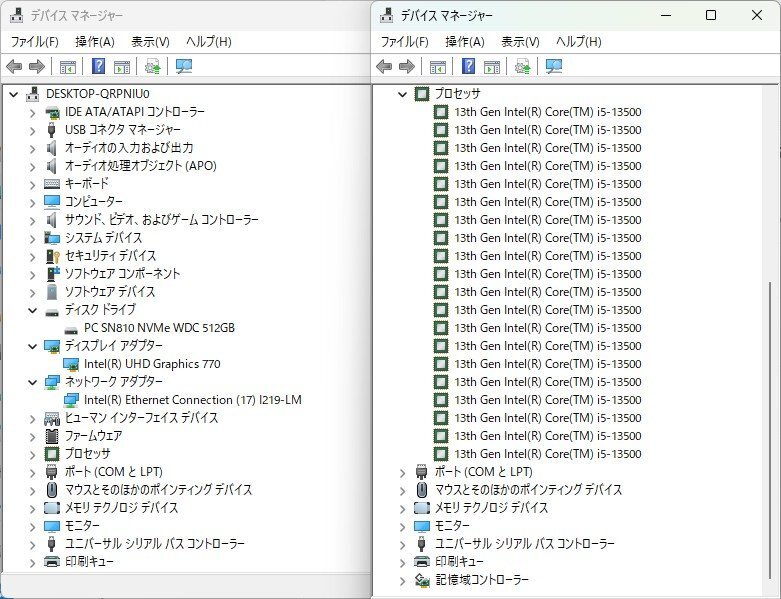
Task: Select モニター label in left window
Action: (x=82, y=526)
